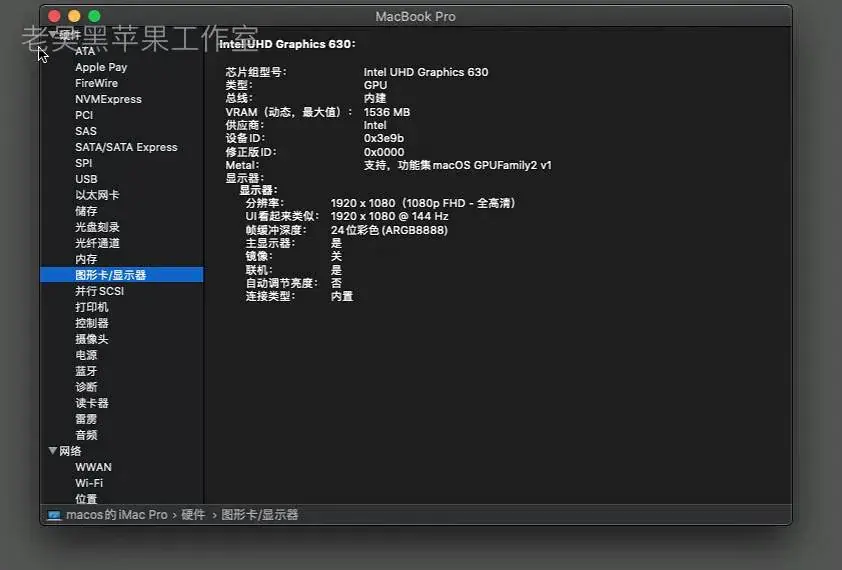
Task: Click the 'Intel UHD Graphics 630:' heading
Action: 287,44
